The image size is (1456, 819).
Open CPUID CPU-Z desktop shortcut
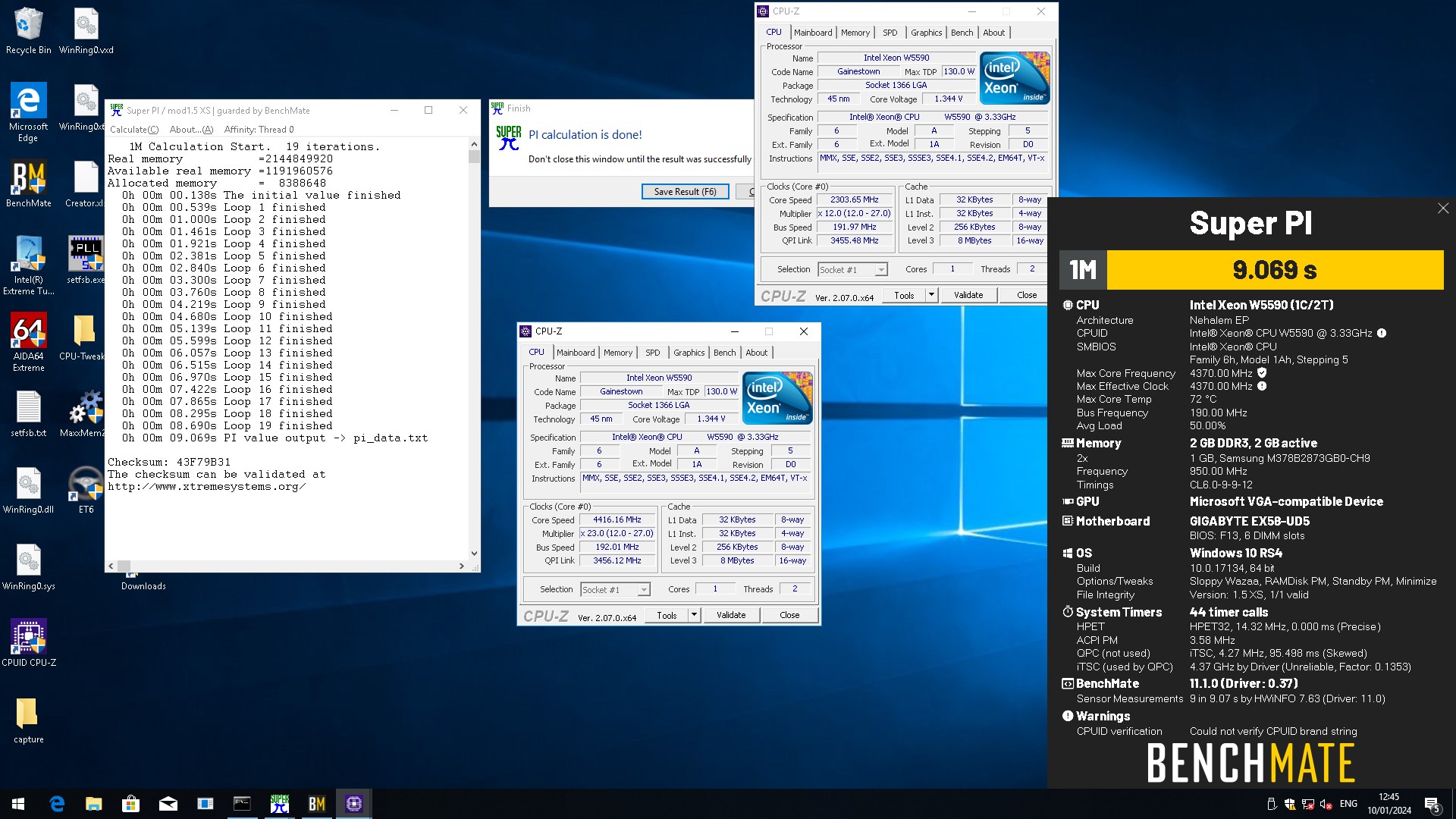tap(28, 643)
